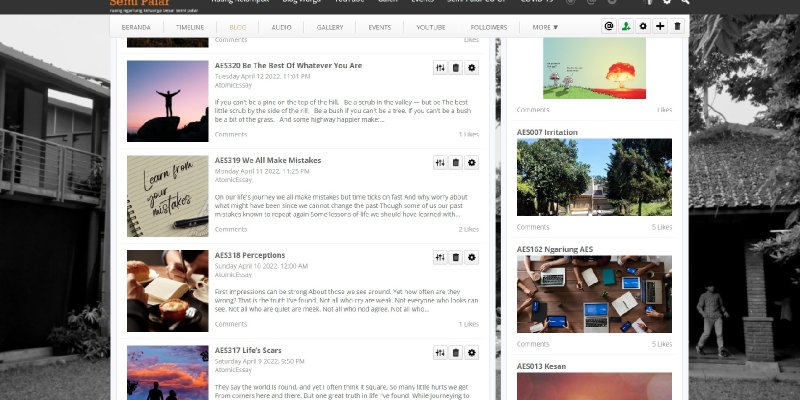Open adjust sliders icon for AES319 post
The width and height of the screenshot is (800, 400).
pyautogui.click(x=440, y=162)
